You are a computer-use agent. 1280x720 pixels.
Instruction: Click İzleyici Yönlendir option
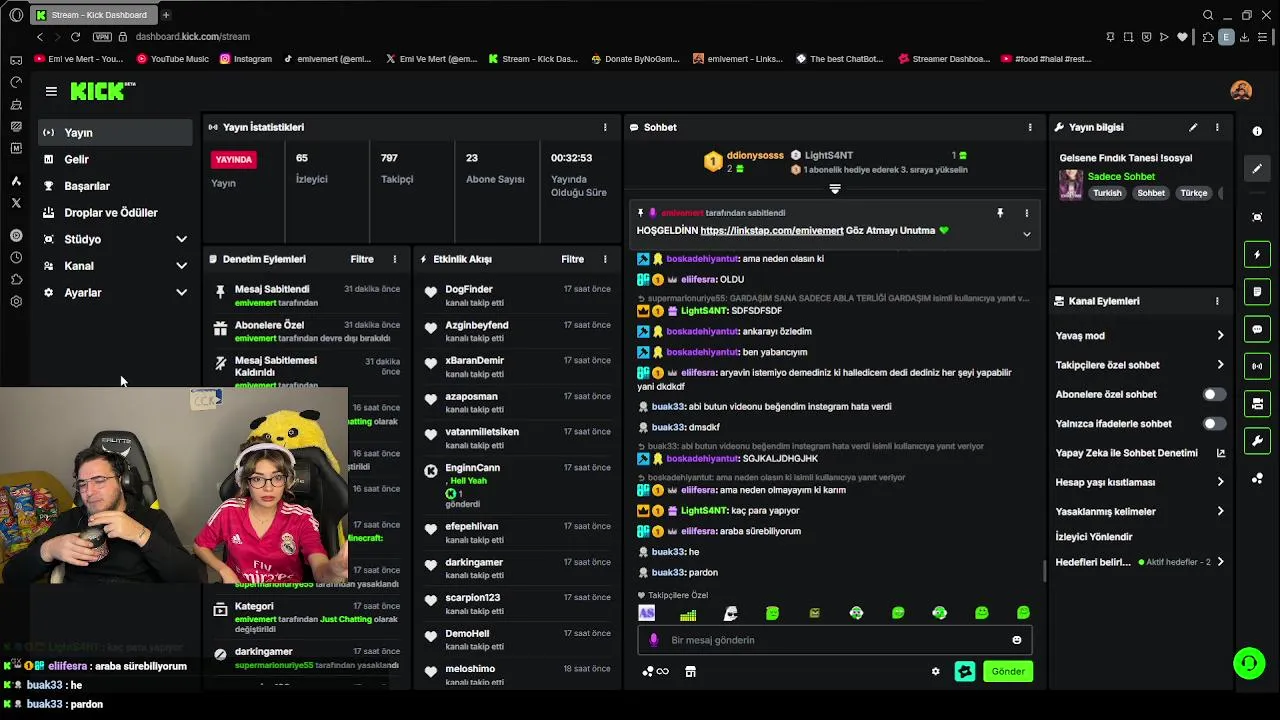click(x=1094, y=537)
